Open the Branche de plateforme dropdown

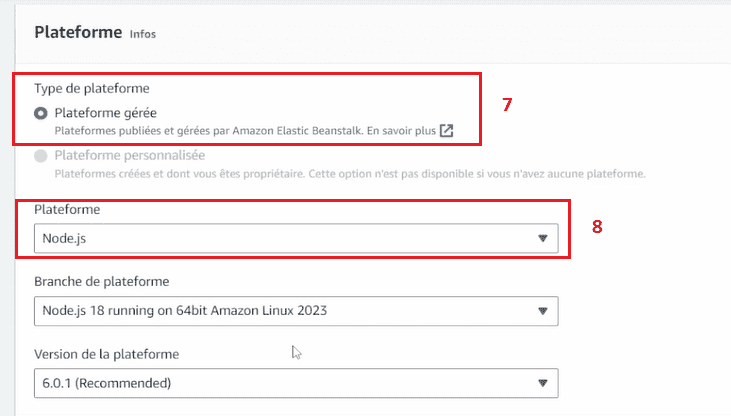tap(296, 311)
